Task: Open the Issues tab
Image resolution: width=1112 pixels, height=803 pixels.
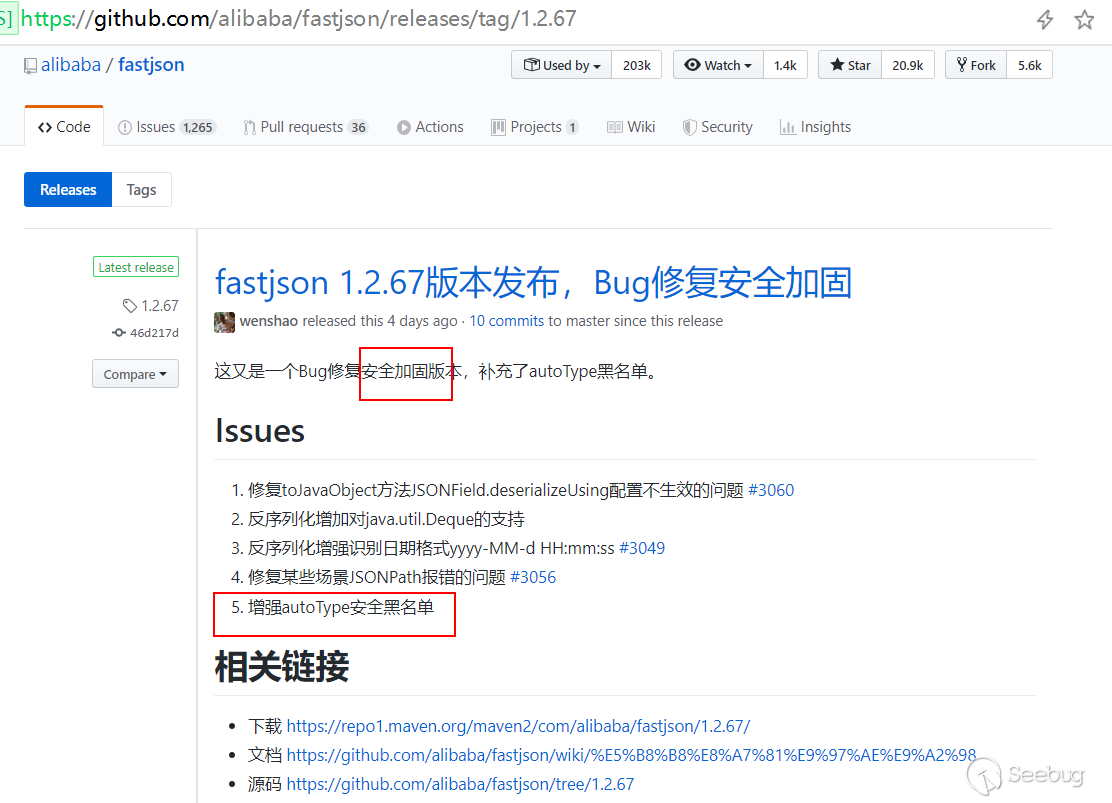Action: coord(166,127)
